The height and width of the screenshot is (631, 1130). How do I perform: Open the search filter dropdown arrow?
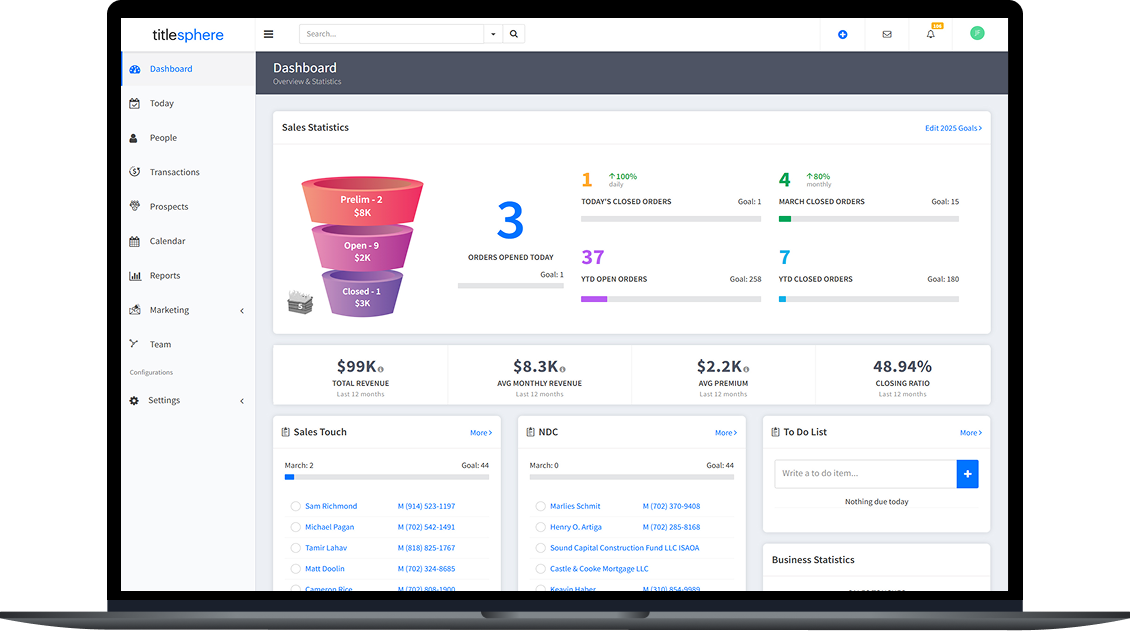[x=493, y=34]
